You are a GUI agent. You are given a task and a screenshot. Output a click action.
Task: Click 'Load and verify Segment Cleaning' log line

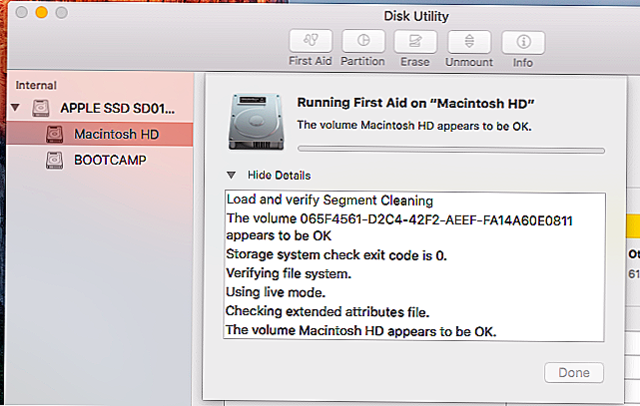330,200
